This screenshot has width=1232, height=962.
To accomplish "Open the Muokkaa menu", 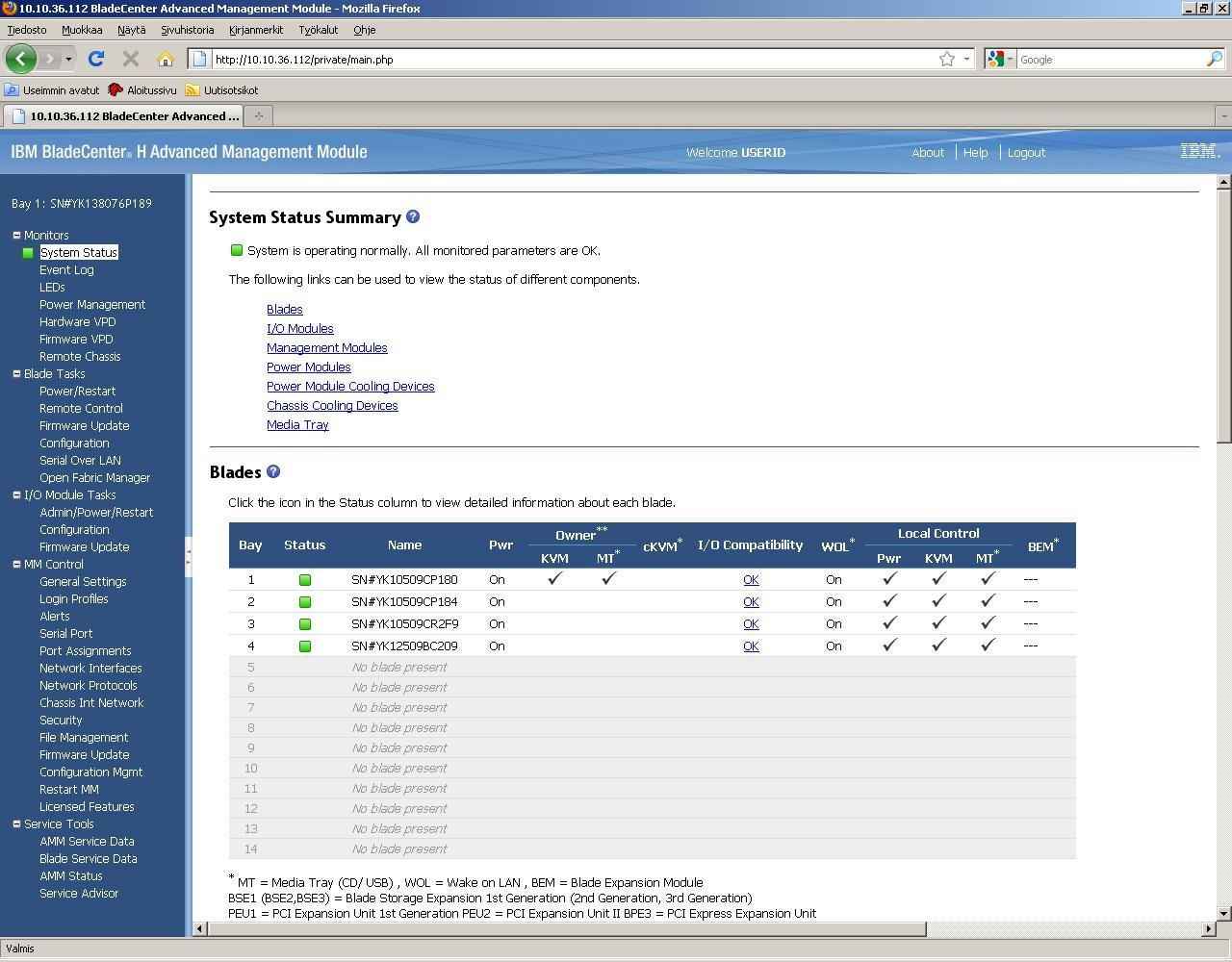I will point(82,30).
